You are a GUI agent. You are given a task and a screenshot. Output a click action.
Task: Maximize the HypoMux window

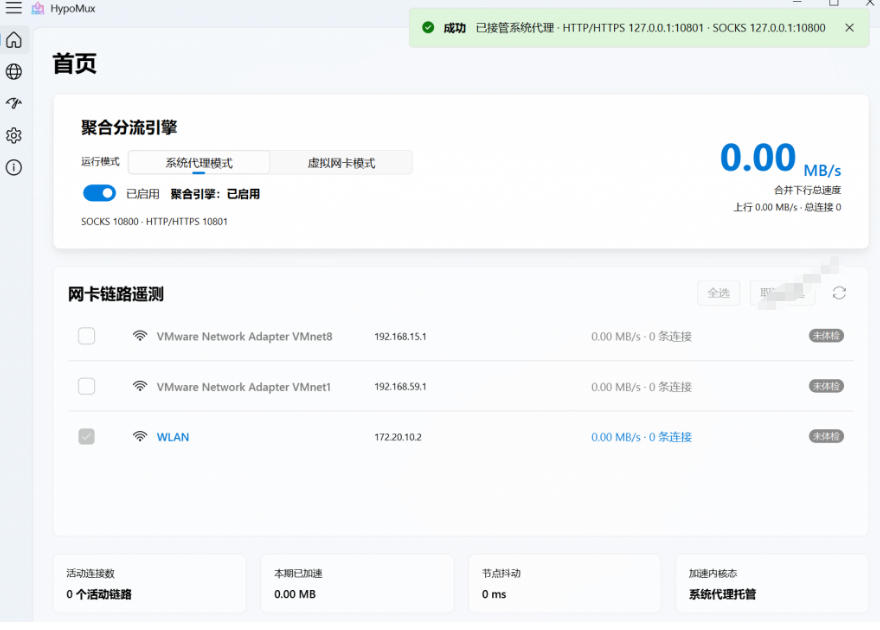coord(834,3)
